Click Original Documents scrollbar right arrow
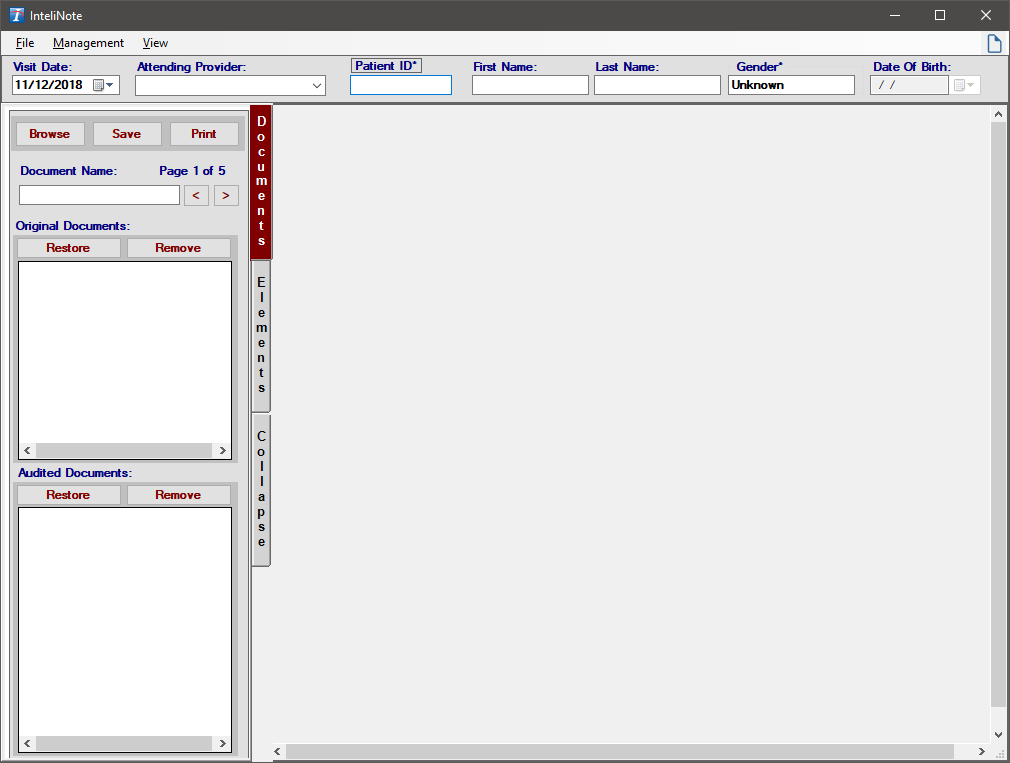The image size is (1010, 763). click(222, 451)
